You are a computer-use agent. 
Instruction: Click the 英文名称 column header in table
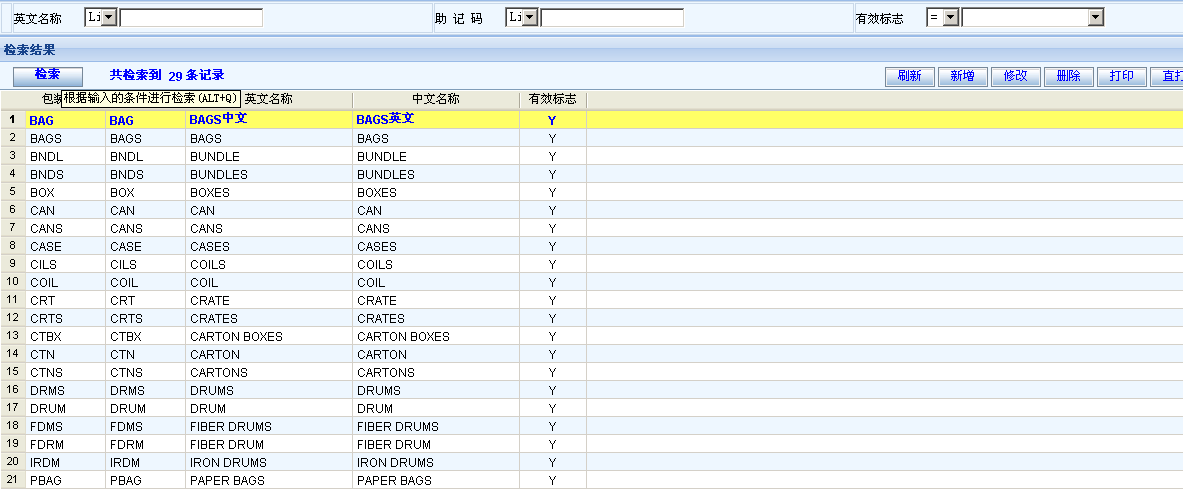click(269, 99)
